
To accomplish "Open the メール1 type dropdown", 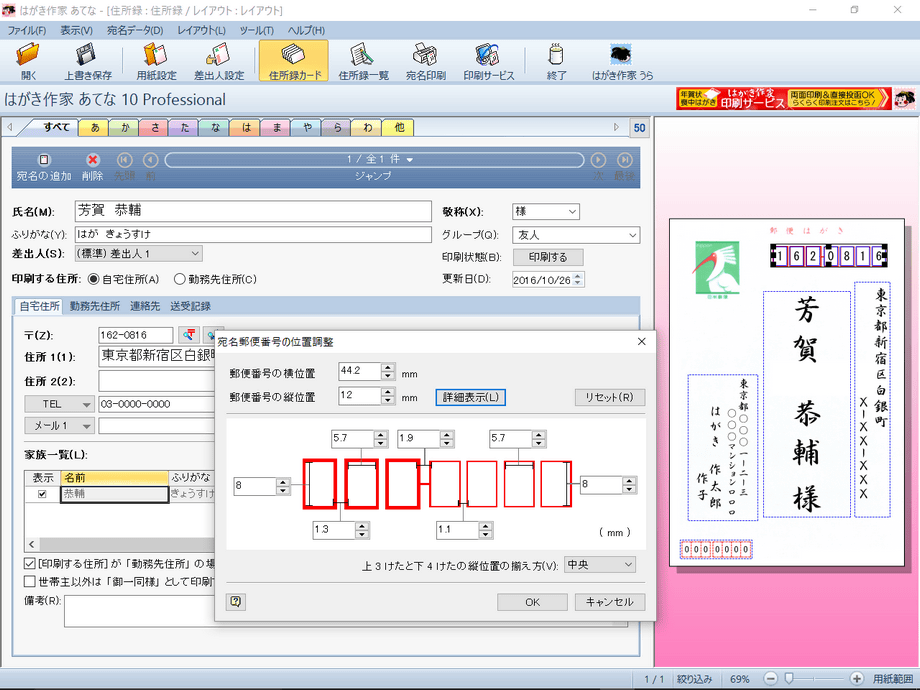I will point(59,425).
